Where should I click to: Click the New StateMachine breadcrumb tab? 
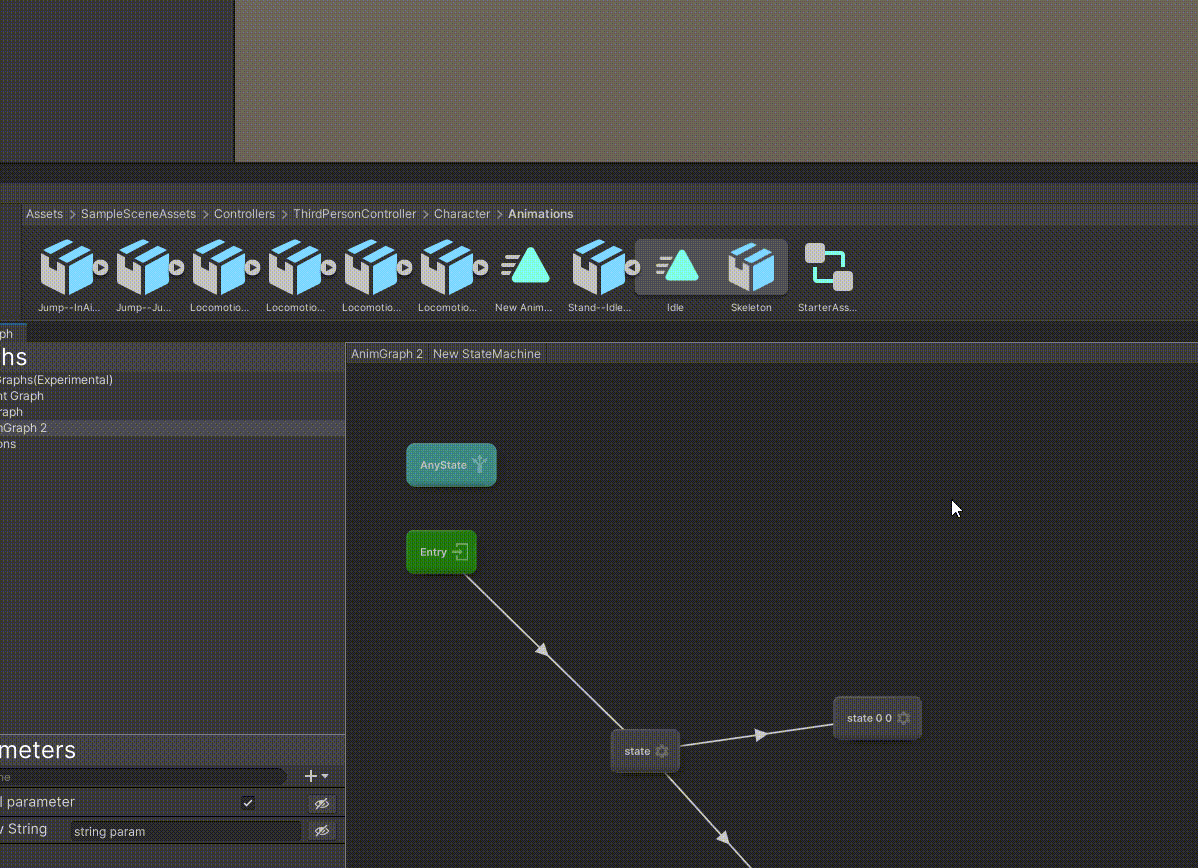click(x=487, y=354)
